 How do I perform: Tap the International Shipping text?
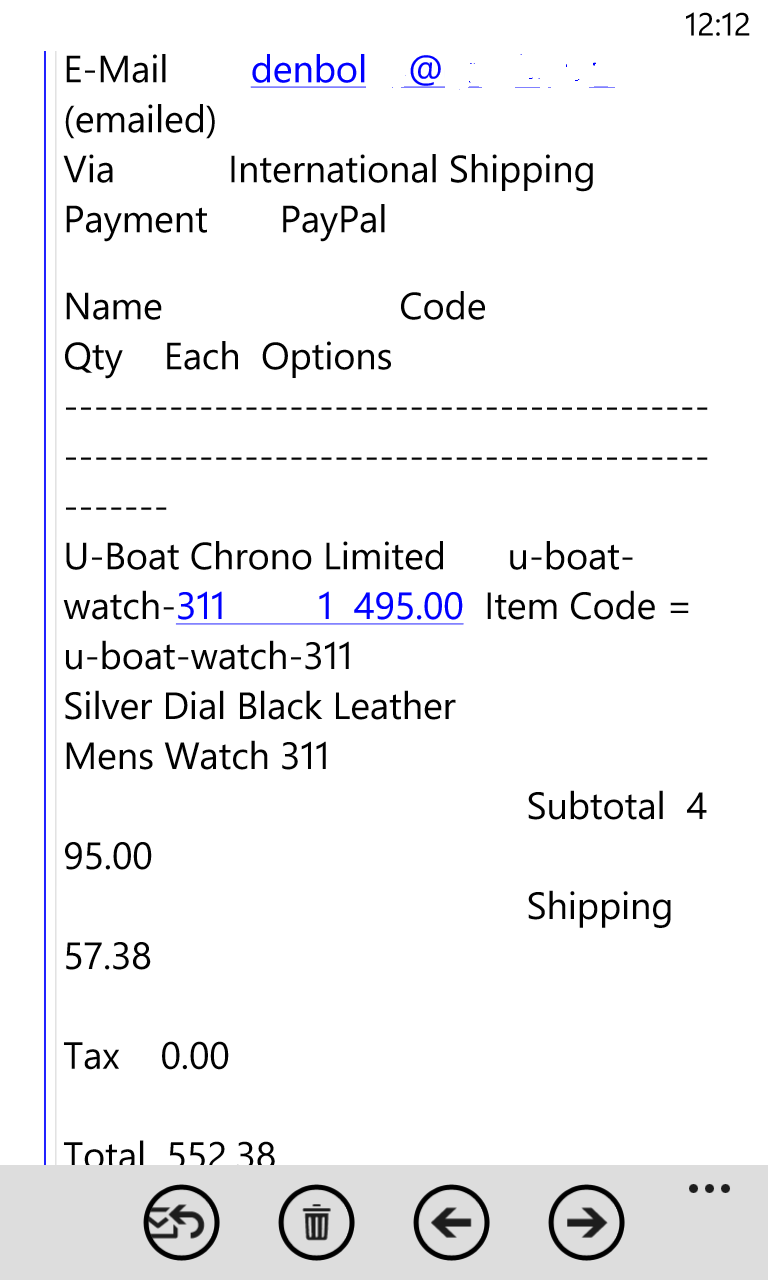click(x=411, y=170)
